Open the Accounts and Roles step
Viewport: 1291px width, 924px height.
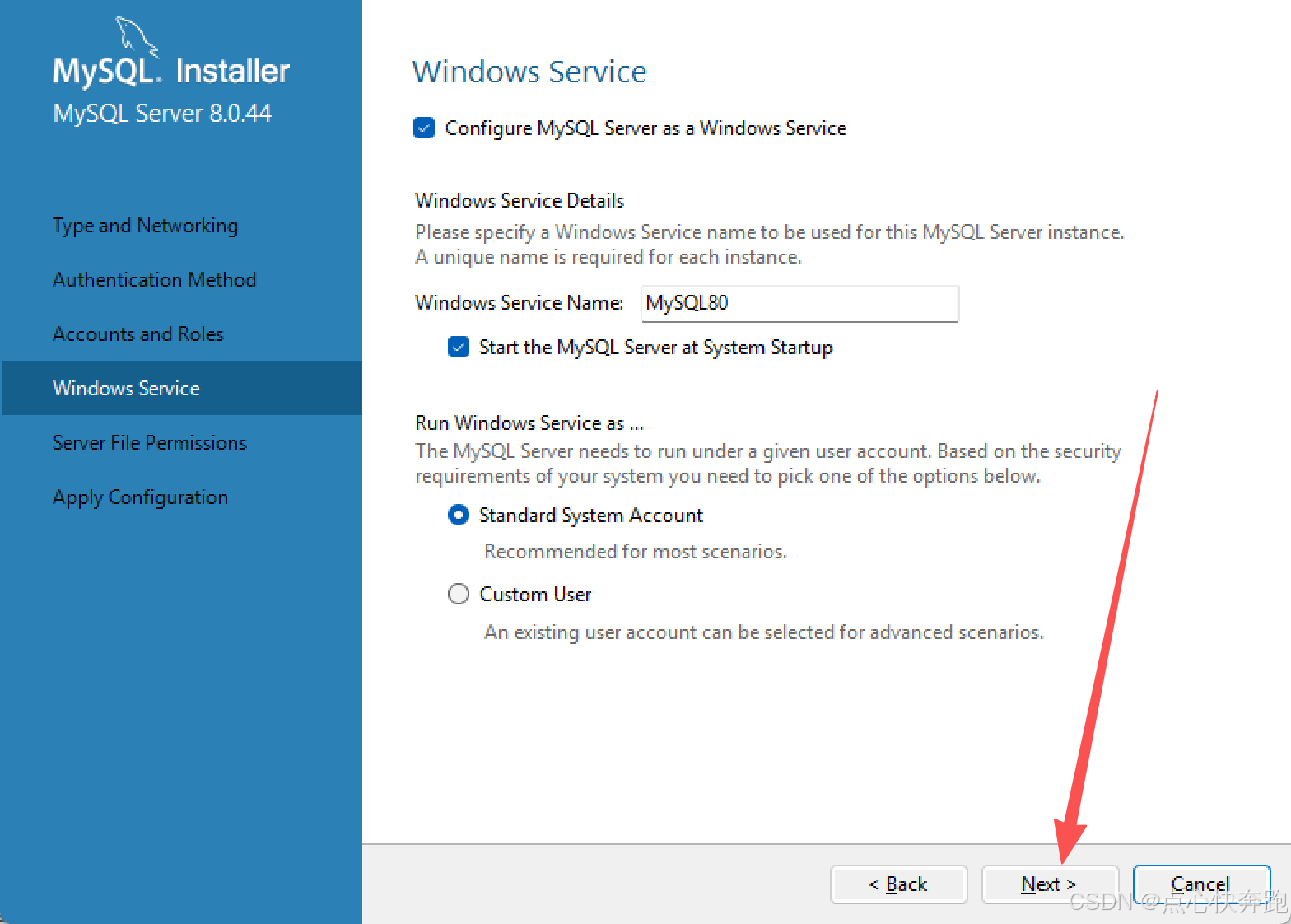click(138, 334)
